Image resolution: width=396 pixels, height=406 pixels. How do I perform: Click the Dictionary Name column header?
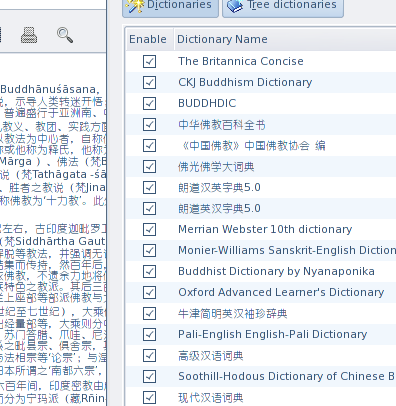[x=222, y=39]
